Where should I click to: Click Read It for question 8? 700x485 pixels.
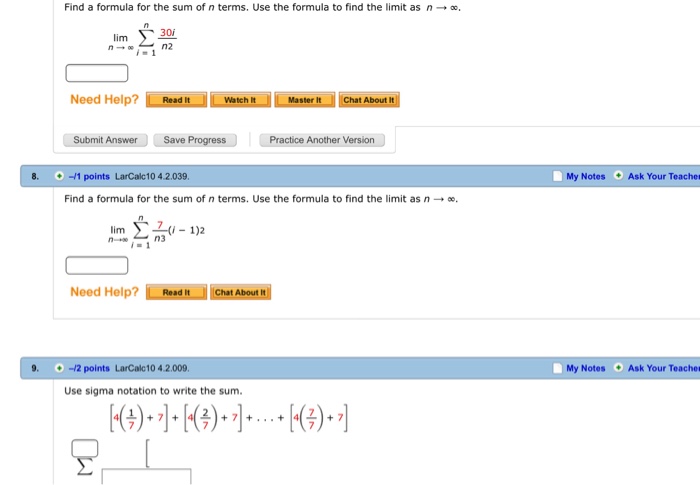(176, 292)
